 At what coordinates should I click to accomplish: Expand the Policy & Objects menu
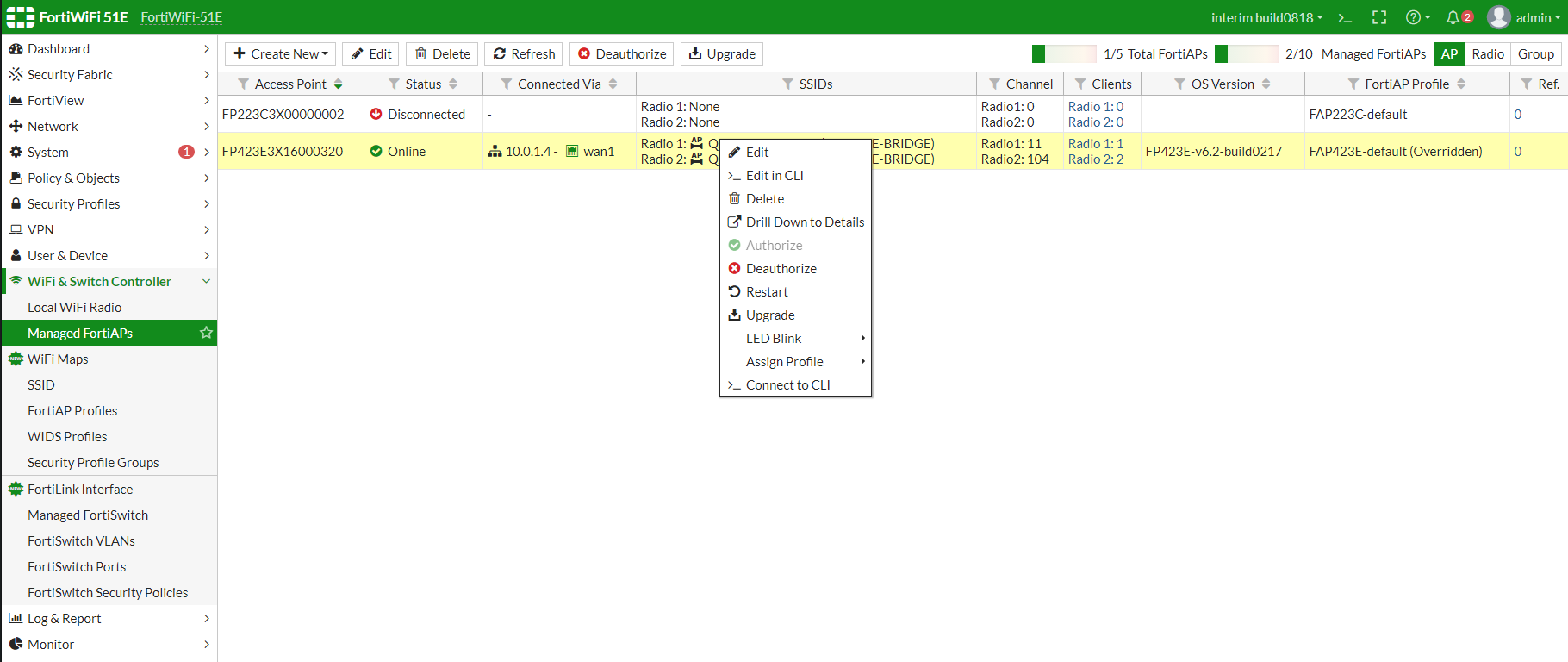click(109, 178)
